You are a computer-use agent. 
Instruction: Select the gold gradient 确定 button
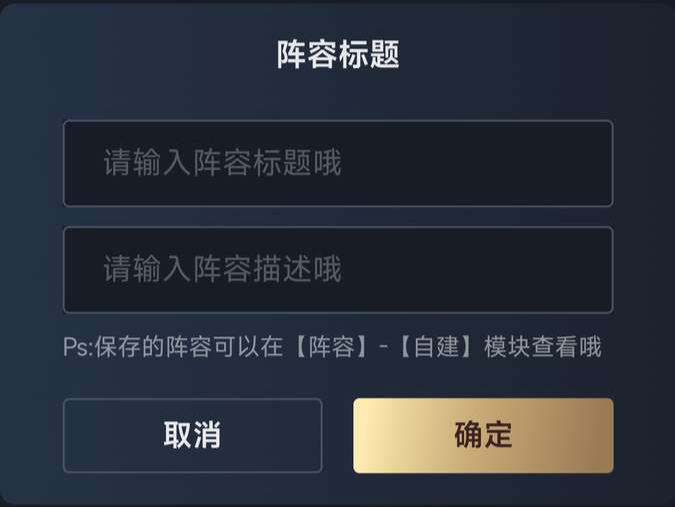click(483, 435)
